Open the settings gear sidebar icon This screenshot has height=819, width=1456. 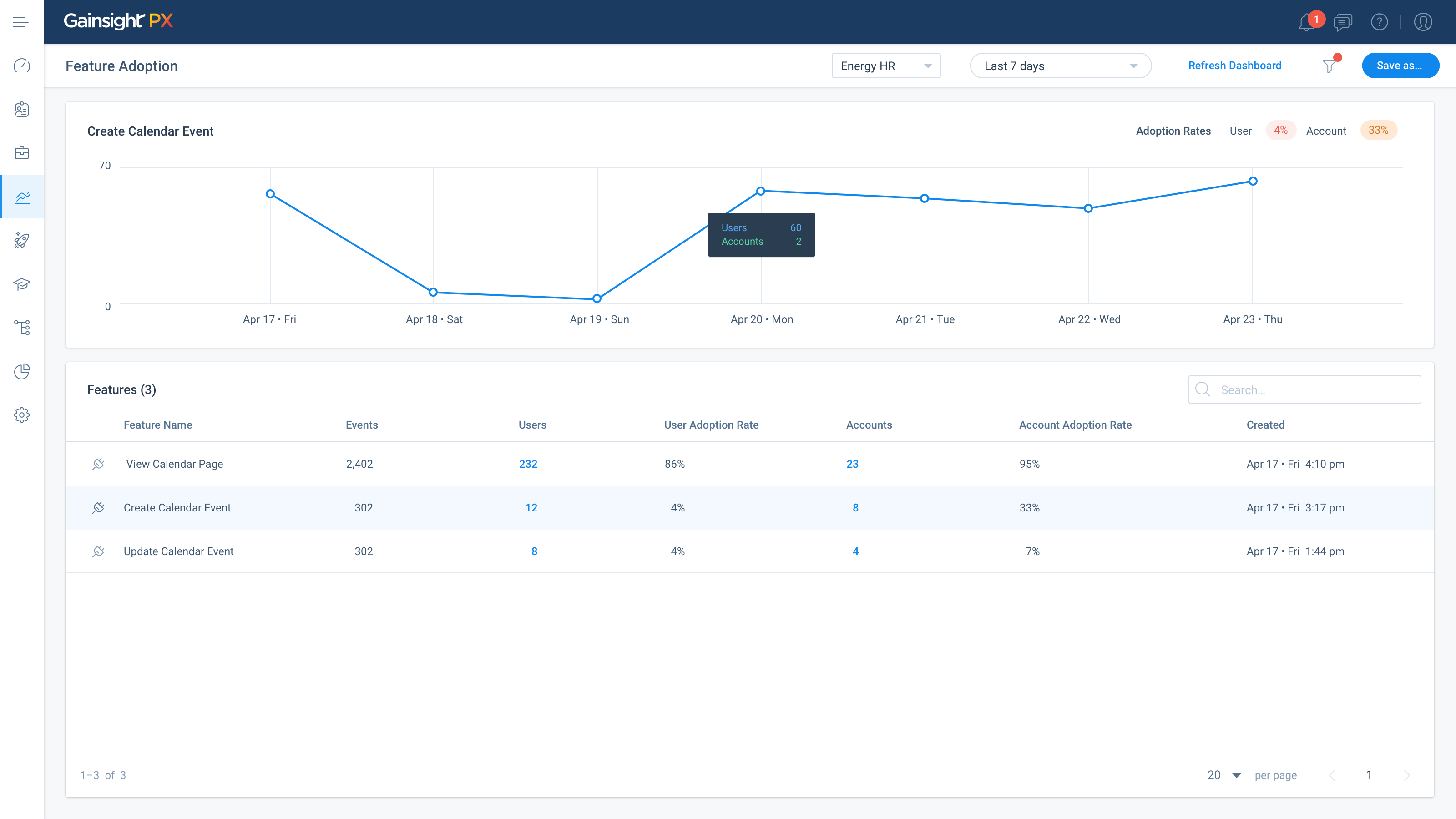[x=21, y=415]
